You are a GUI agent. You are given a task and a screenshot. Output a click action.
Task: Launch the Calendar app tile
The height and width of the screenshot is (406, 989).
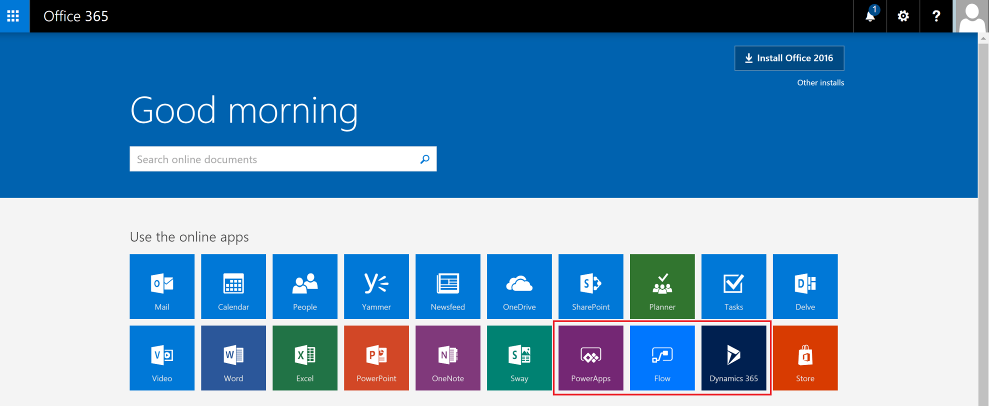click(x=233, y=286)
